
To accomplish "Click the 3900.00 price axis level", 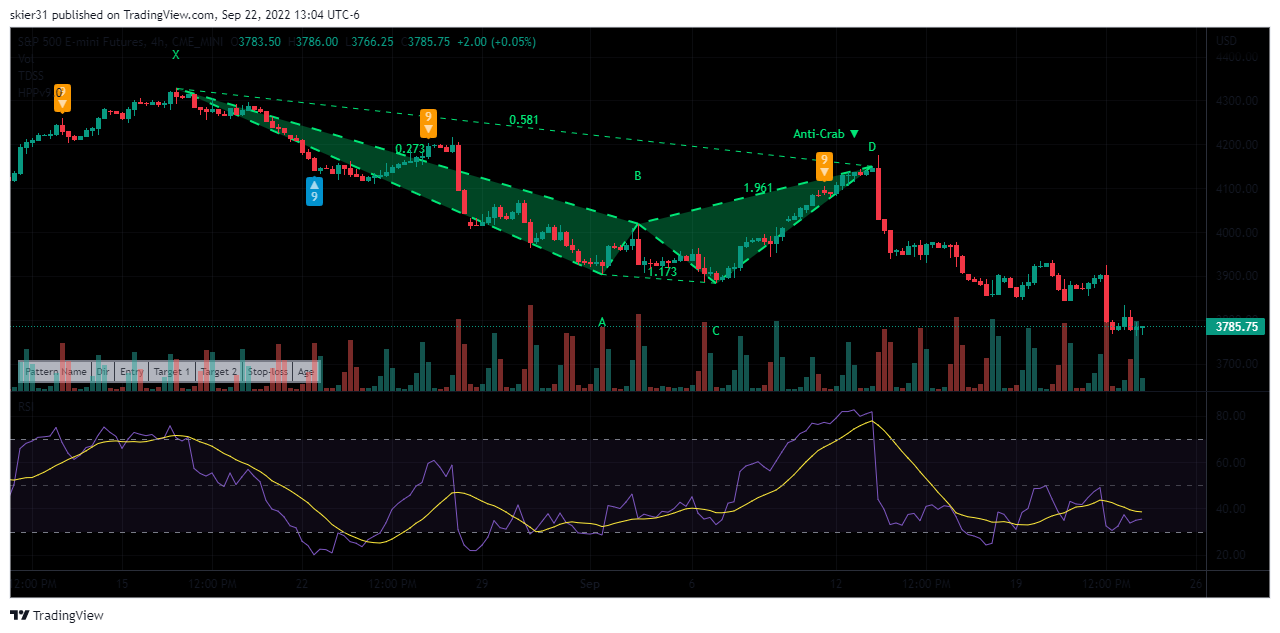I will [1236, 276].
